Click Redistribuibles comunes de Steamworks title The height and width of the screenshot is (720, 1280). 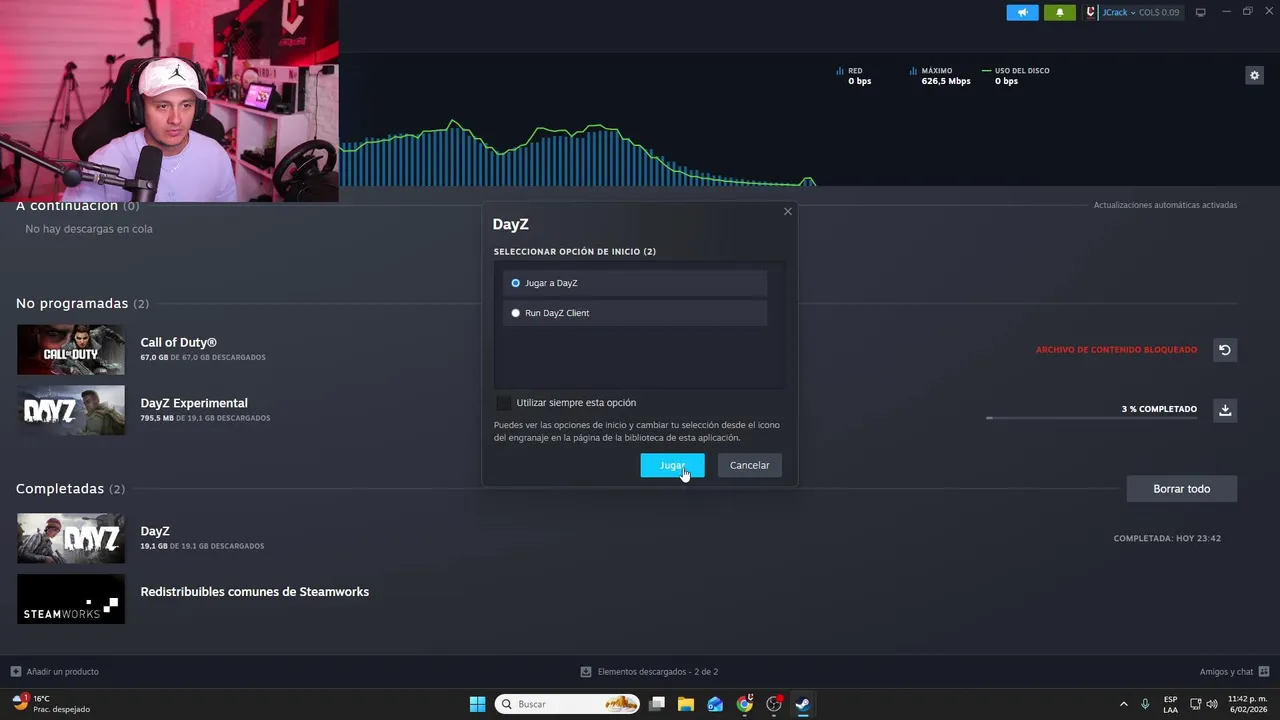254,592
